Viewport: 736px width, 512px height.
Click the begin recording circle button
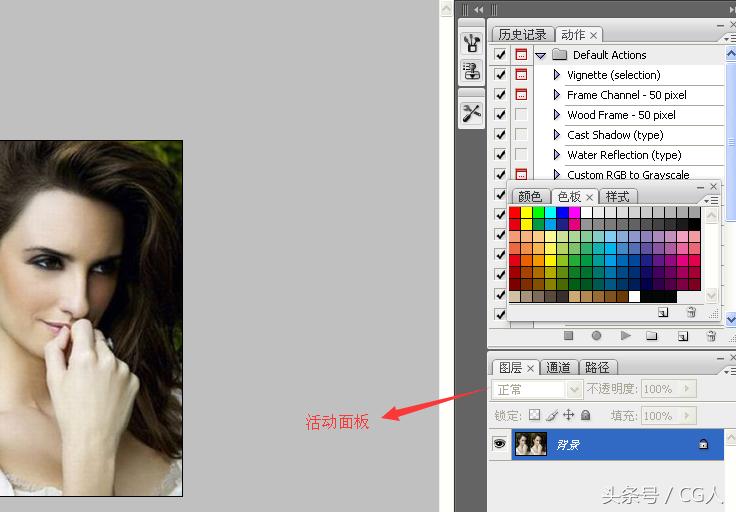tap(596, 336)
